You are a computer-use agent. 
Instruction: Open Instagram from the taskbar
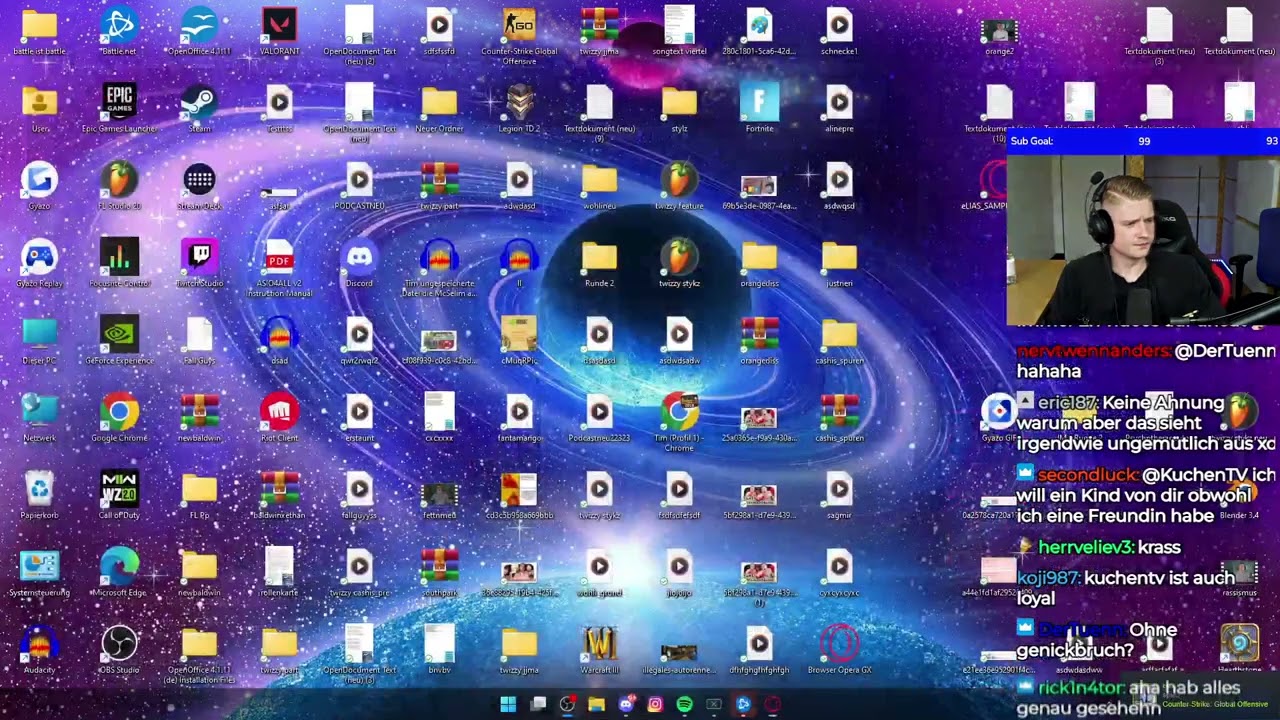(x=655, y=704)
